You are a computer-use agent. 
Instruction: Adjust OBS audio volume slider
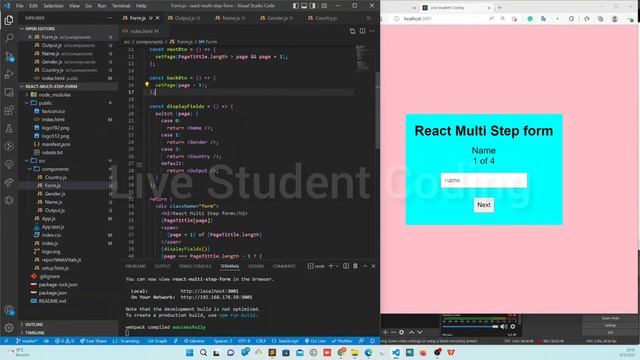(470, 327)
